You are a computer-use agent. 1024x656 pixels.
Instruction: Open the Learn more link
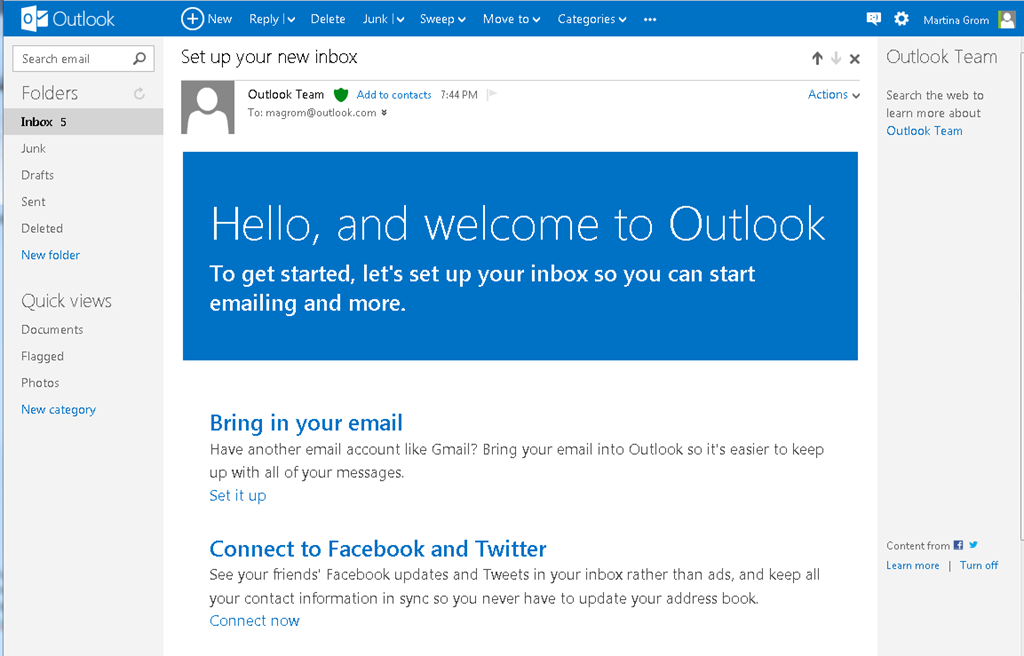click(x=912, y=565)
